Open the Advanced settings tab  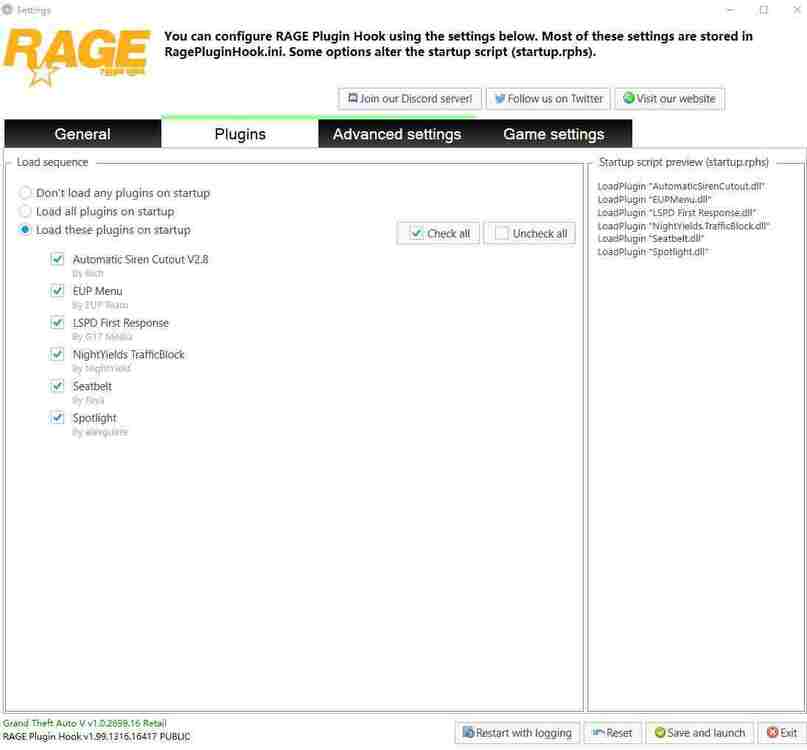click(397, 134)
